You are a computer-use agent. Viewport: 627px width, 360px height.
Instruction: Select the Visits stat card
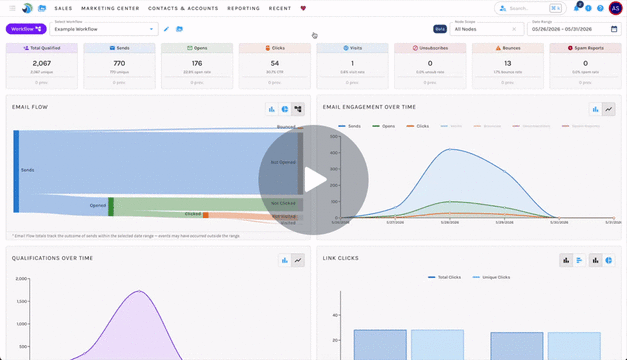click(x=352, y=66)
